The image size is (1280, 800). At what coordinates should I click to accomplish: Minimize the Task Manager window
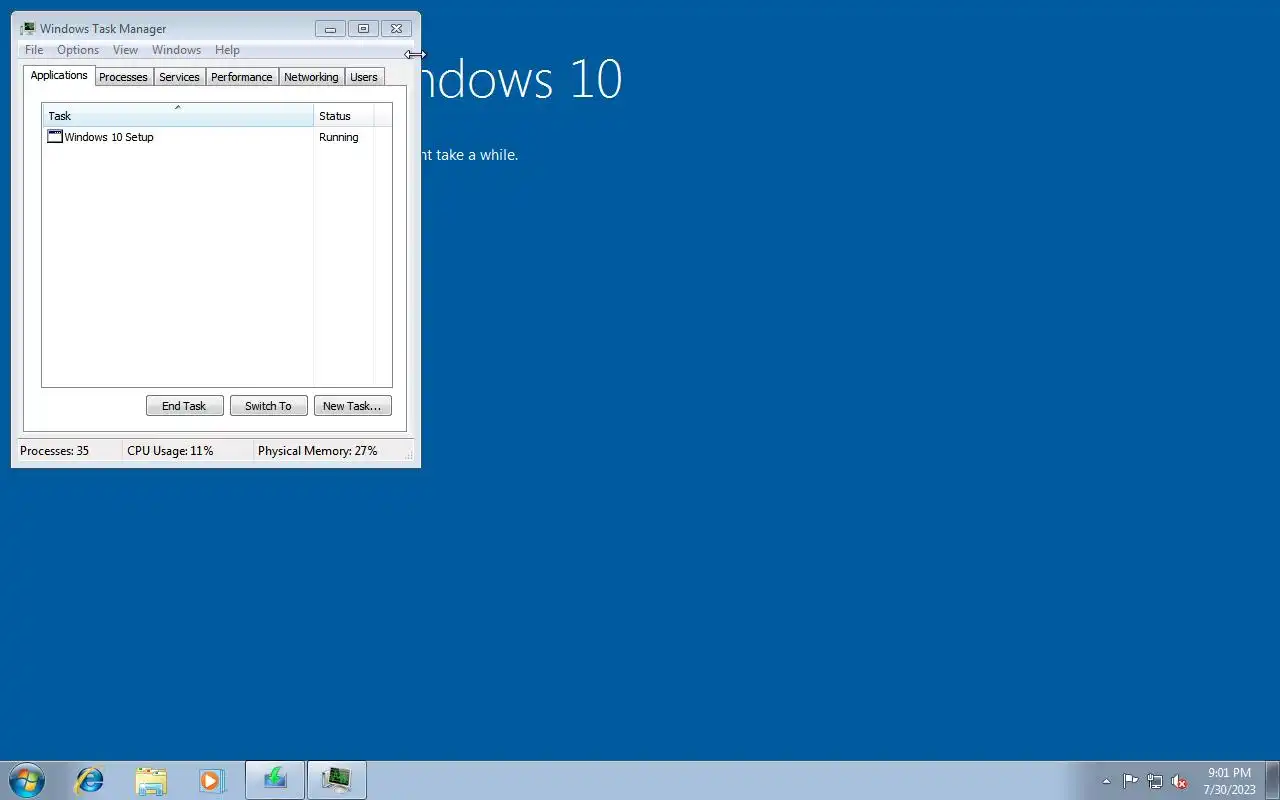330,29
